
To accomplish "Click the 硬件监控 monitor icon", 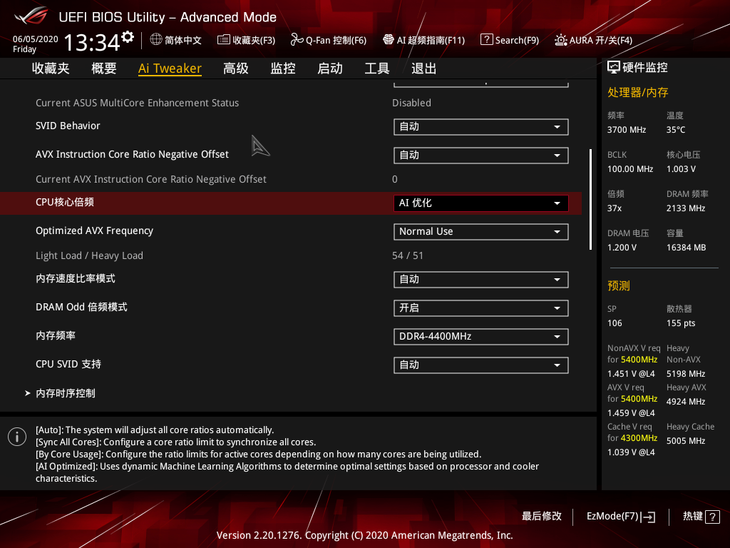I will click(x=614, y=68).
